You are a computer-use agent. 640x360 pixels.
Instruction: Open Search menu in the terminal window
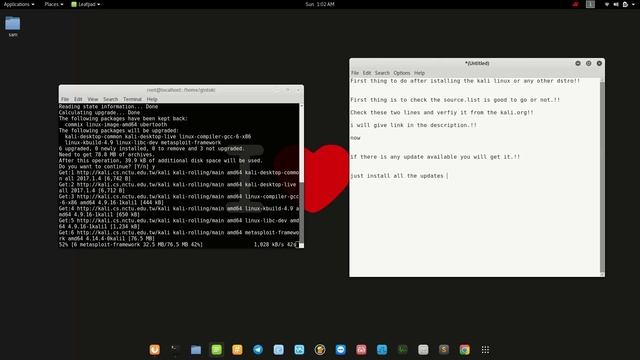coord(110,99)
